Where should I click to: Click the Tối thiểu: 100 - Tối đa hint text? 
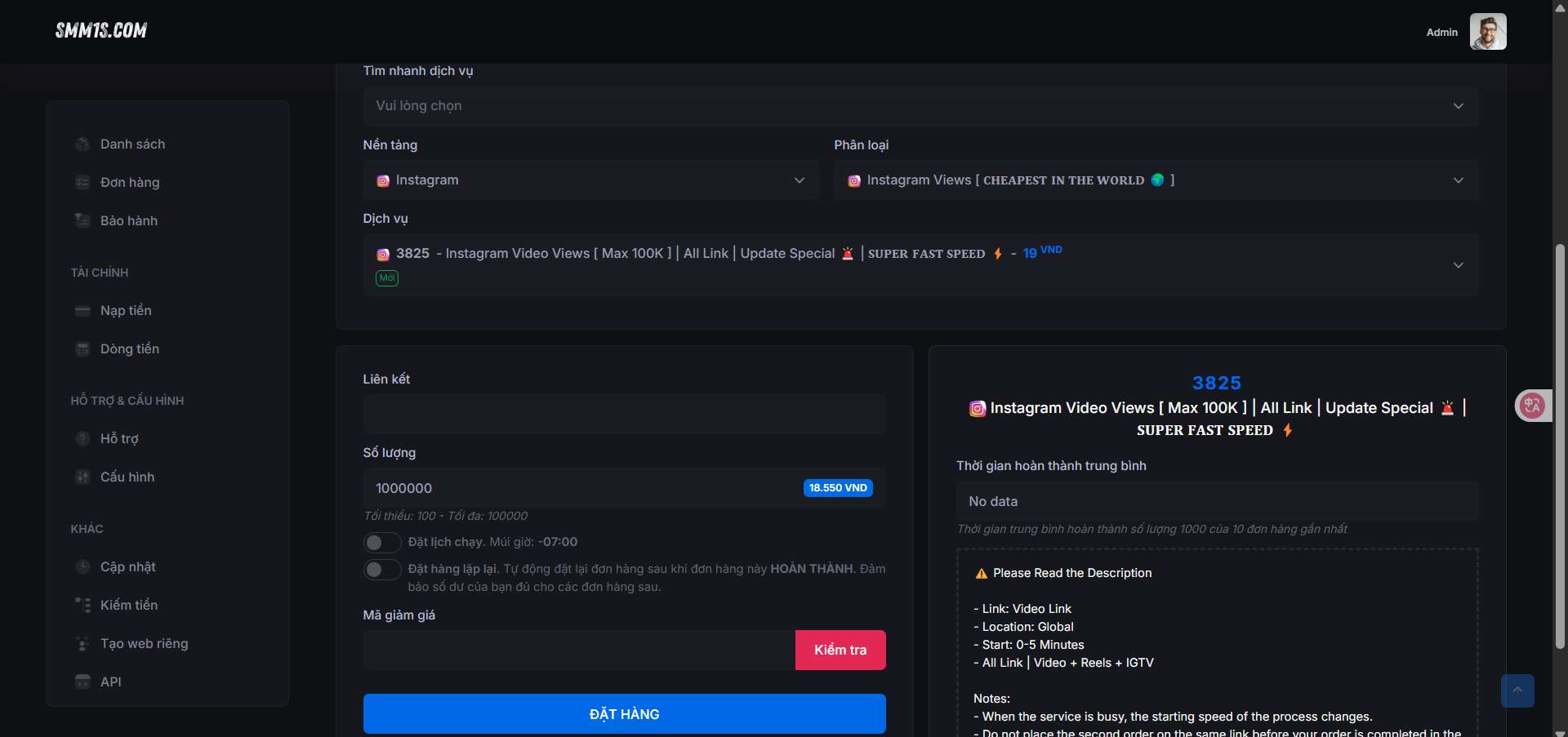pyautogui.click(x=446, y=516)
